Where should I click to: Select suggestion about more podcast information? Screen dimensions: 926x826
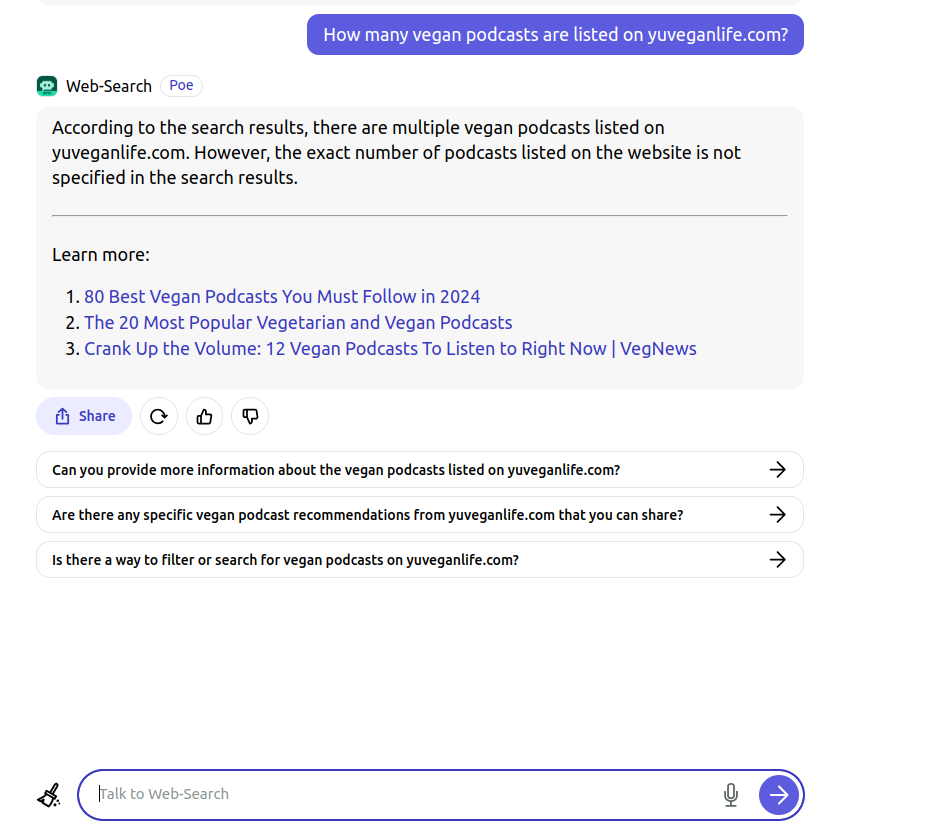click(x=420, y=470)
